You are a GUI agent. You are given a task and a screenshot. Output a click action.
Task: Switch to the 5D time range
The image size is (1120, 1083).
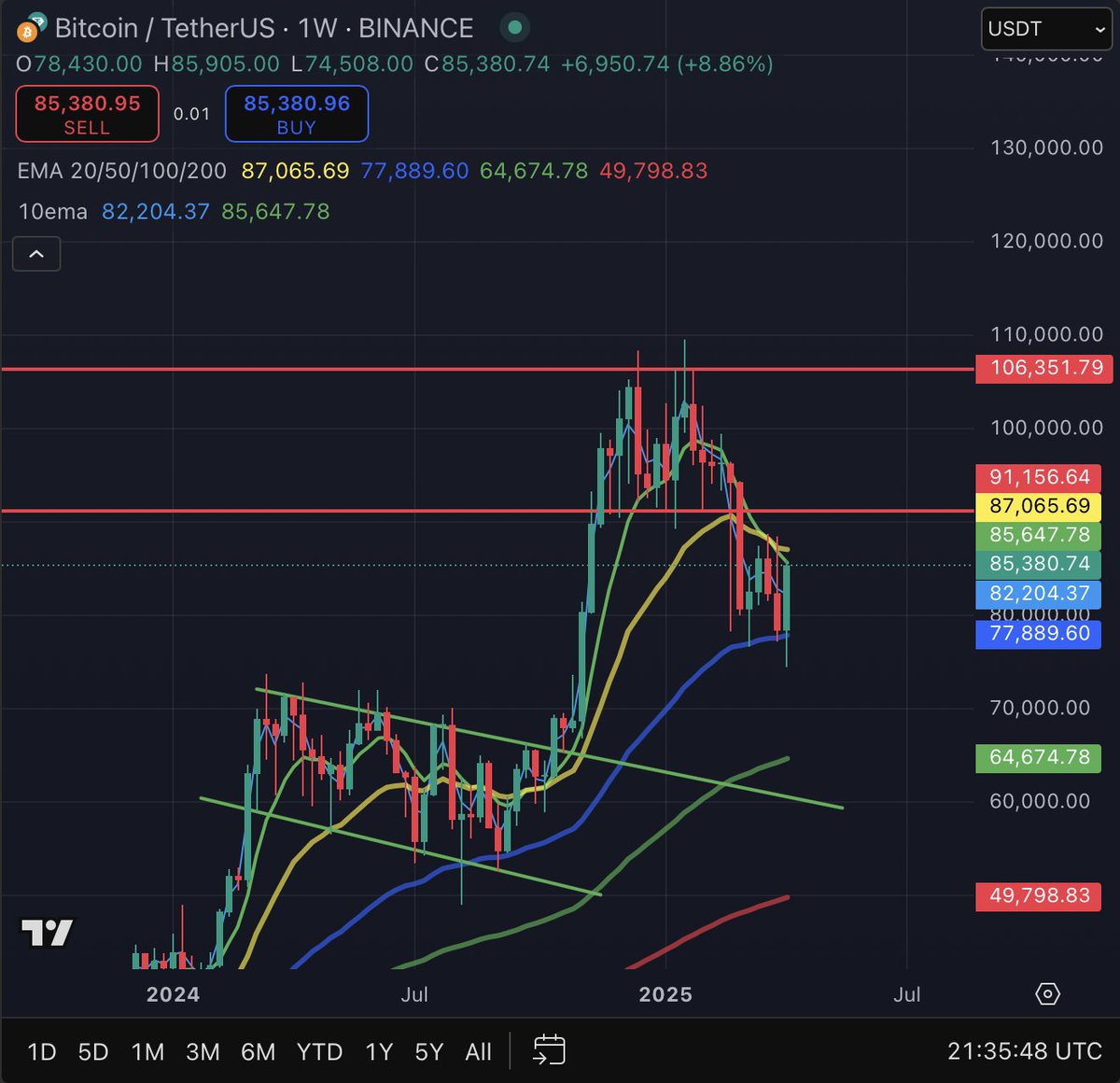tap(93, 1052)
